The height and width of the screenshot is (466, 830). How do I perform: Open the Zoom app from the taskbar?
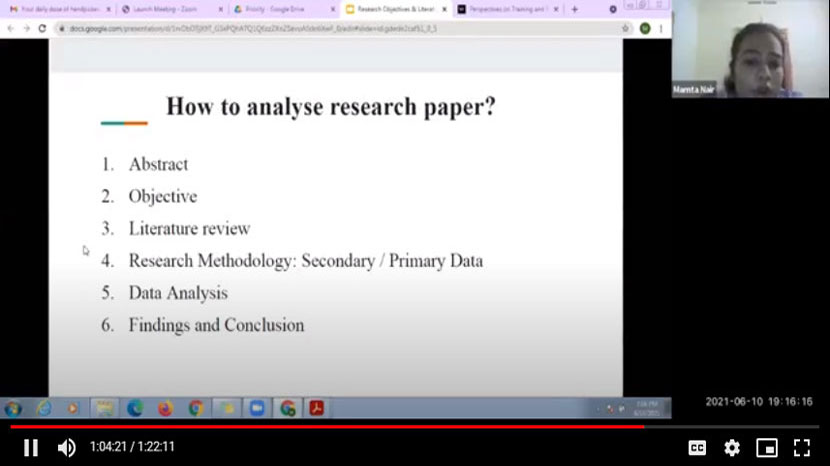[257, 408]
